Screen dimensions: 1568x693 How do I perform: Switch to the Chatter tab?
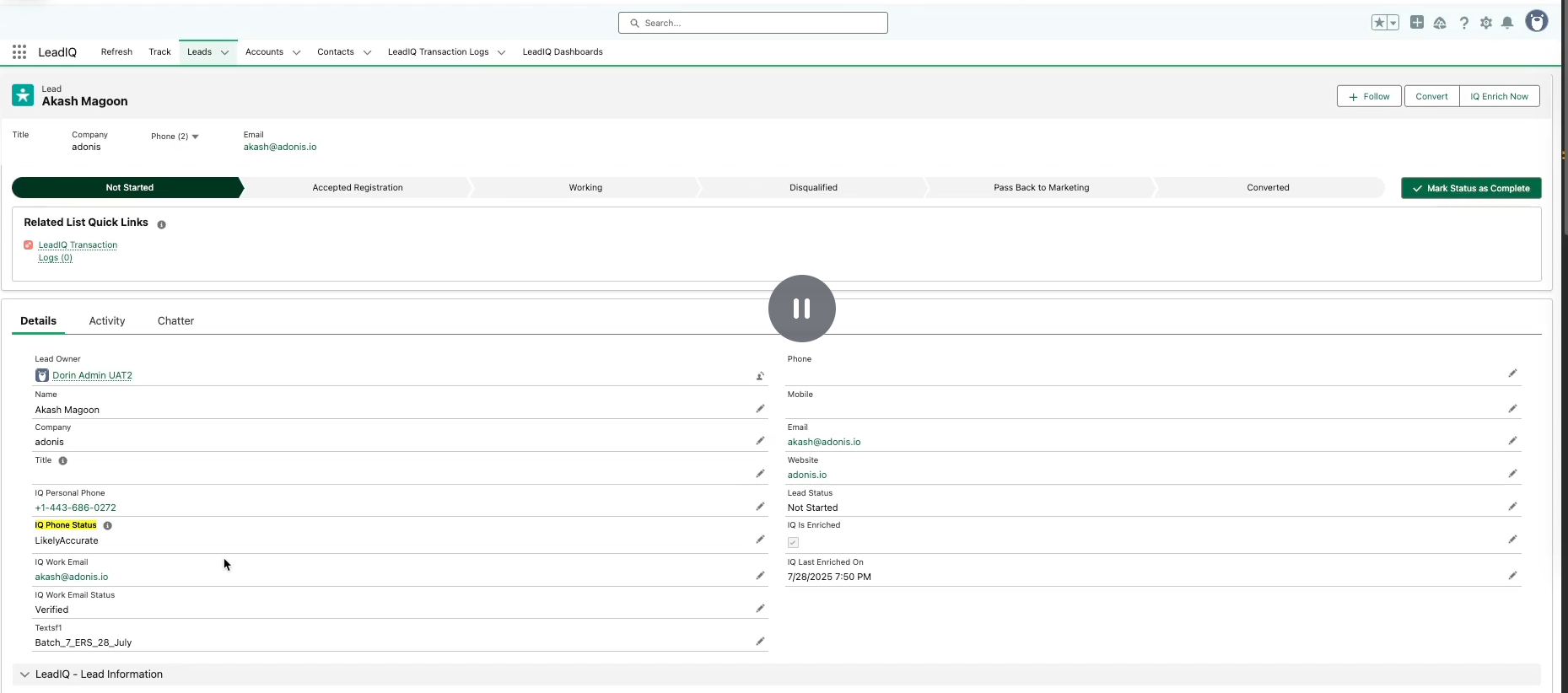tap(175, 321)
